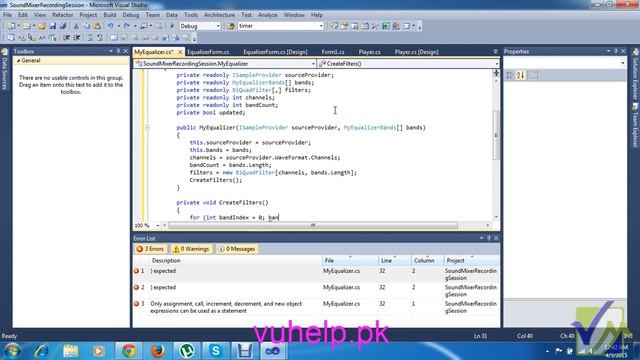The width and height of the screenshot is (640, 360).
Task: Open the active files tab list dropdown
Action: pos(495,51)
